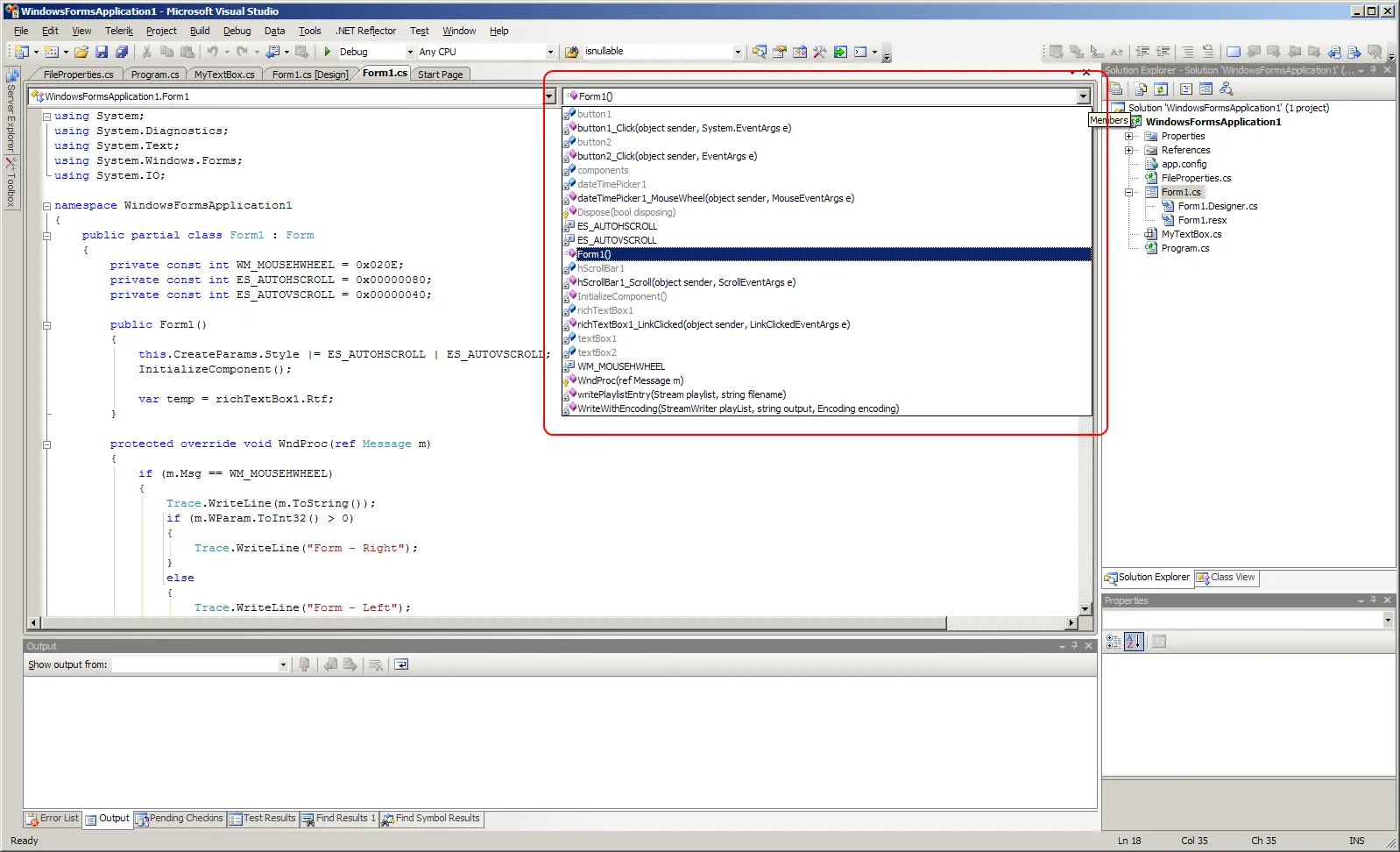The image size is (1400, 852).
Task: Toggle Alphabetical sorting in Properties panel
Action: click(x=1134, y=642)
